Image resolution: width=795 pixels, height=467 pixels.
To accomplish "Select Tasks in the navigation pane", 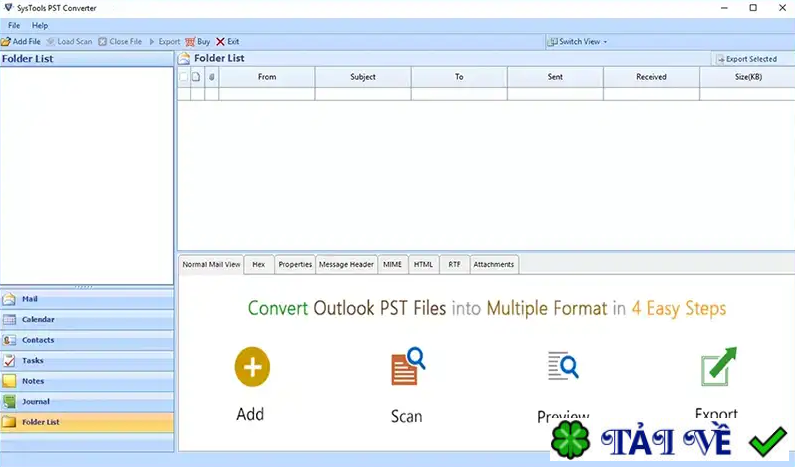I will point(87,361).
